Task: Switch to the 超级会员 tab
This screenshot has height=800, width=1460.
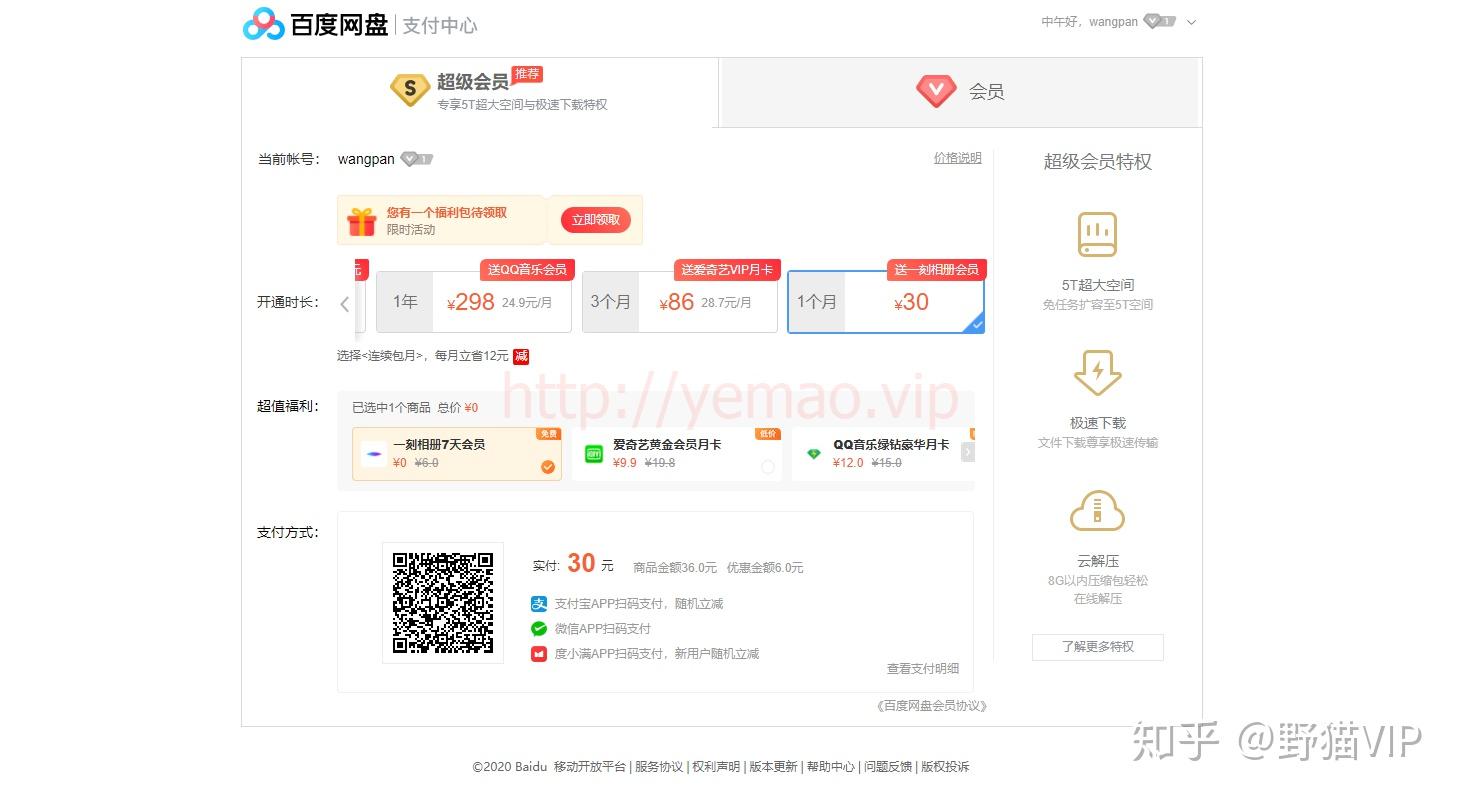Action: coord(480,92)
